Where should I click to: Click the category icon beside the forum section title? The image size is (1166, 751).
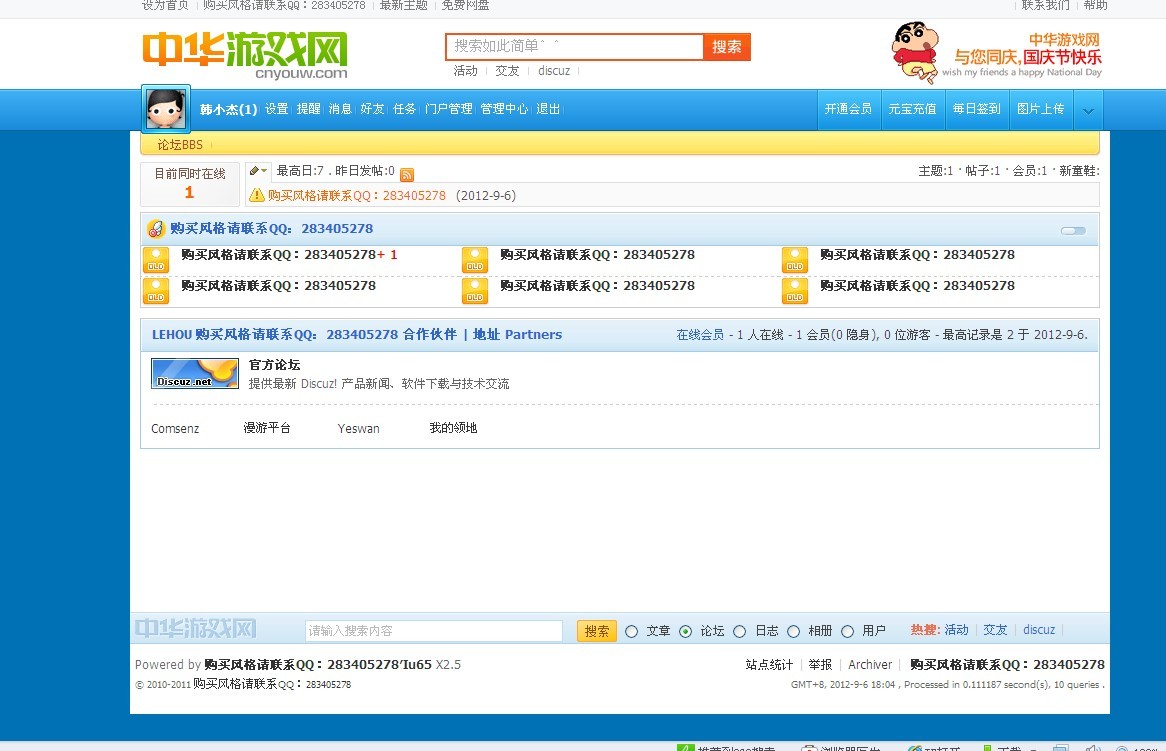click(155, 228)
